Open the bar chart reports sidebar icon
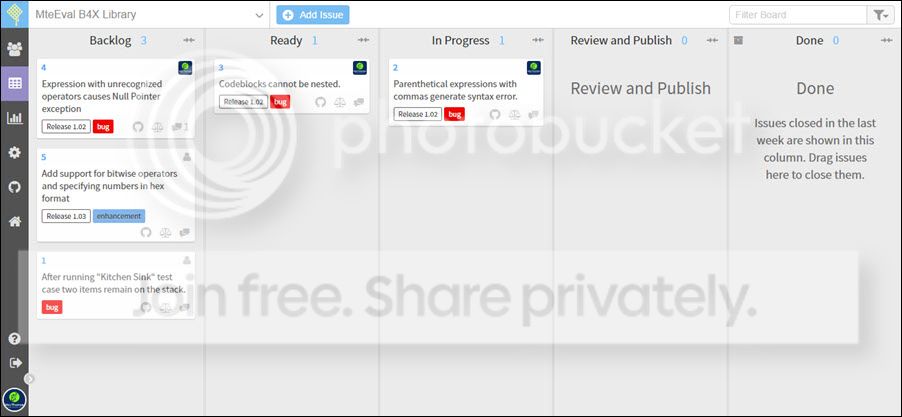 [14, 118]
